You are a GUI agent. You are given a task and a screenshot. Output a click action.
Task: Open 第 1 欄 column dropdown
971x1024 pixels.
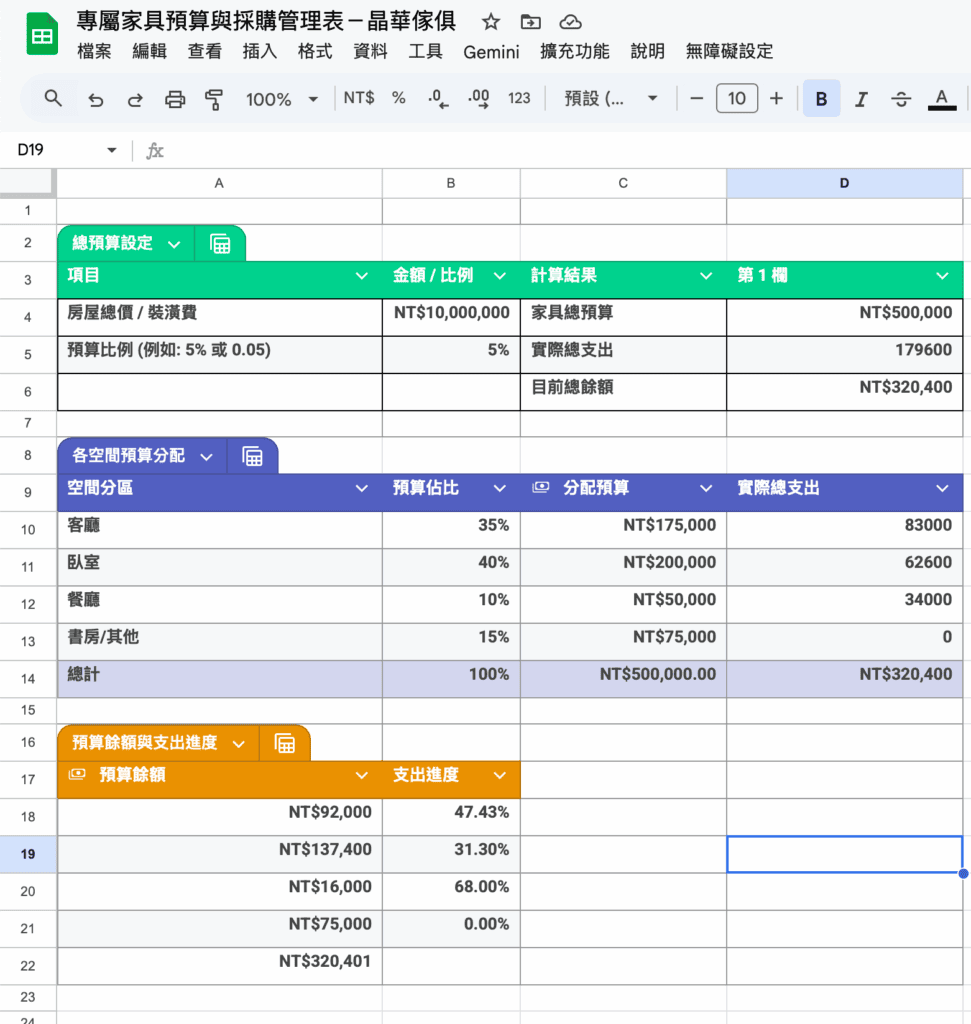point(942,276)
